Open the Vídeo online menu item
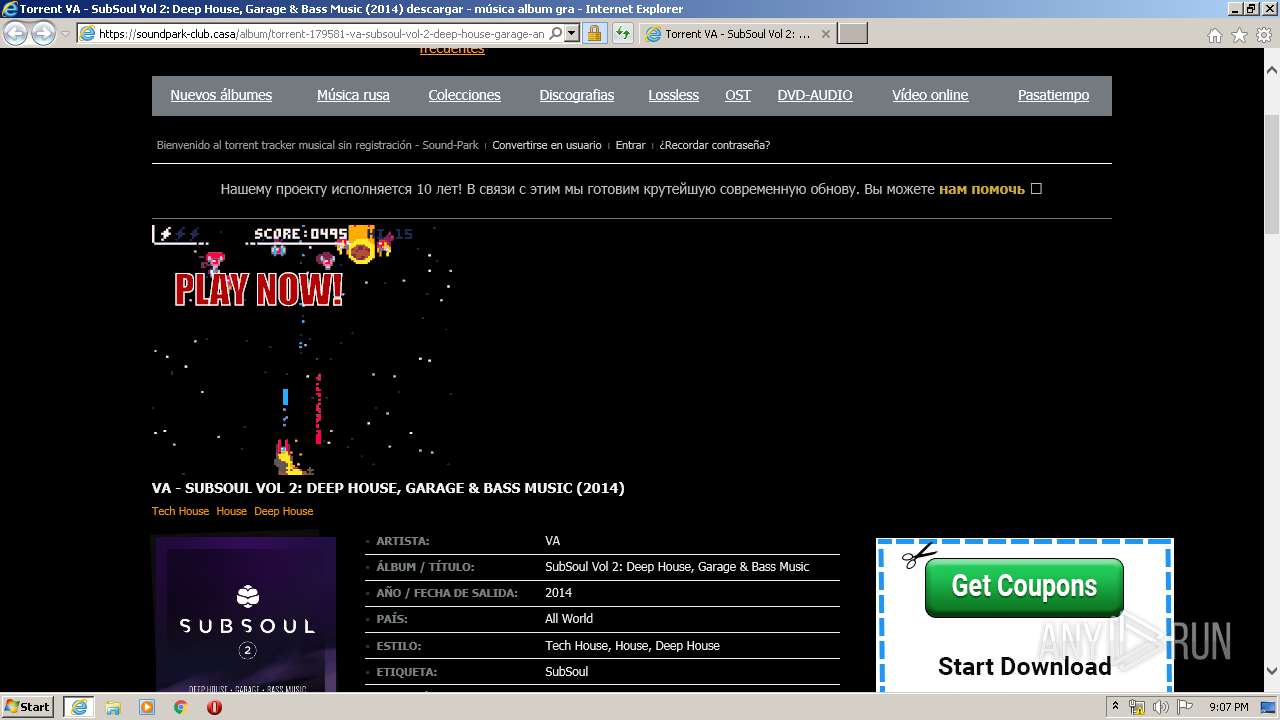1280x720 pixels. click(930, 95)
